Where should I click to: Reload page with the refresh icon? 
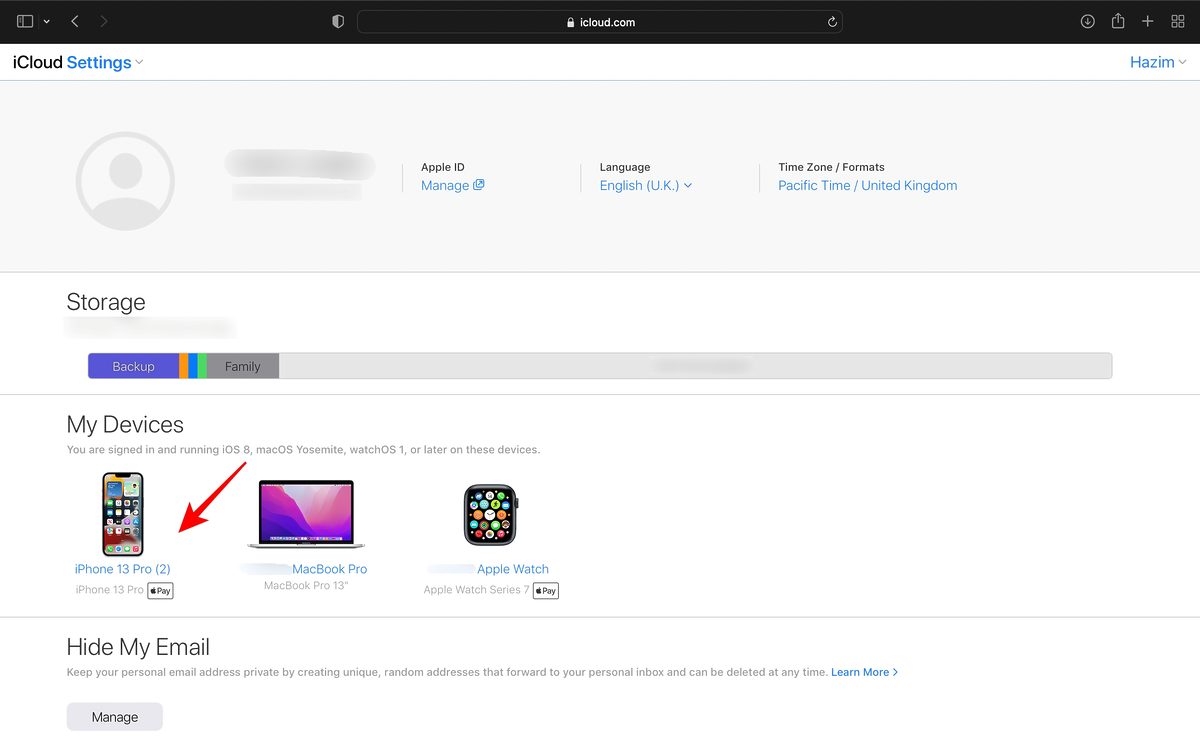831,22
